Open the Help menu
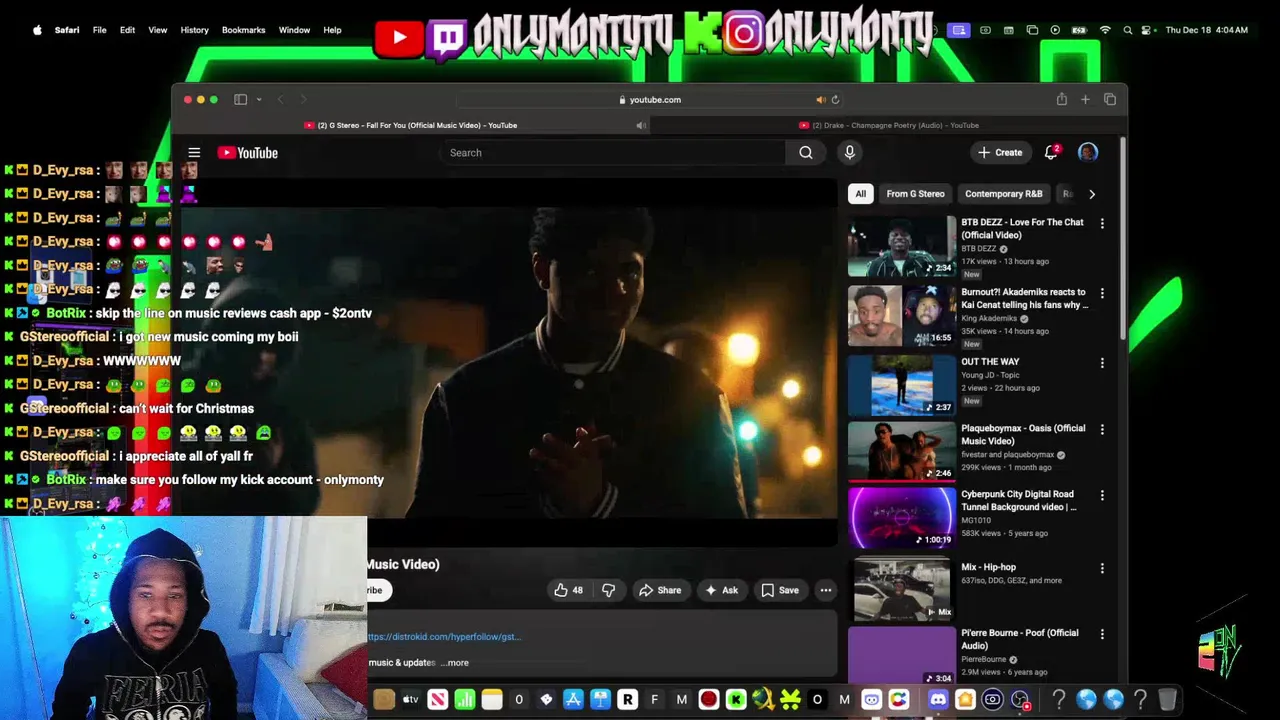 click(332, 30)
